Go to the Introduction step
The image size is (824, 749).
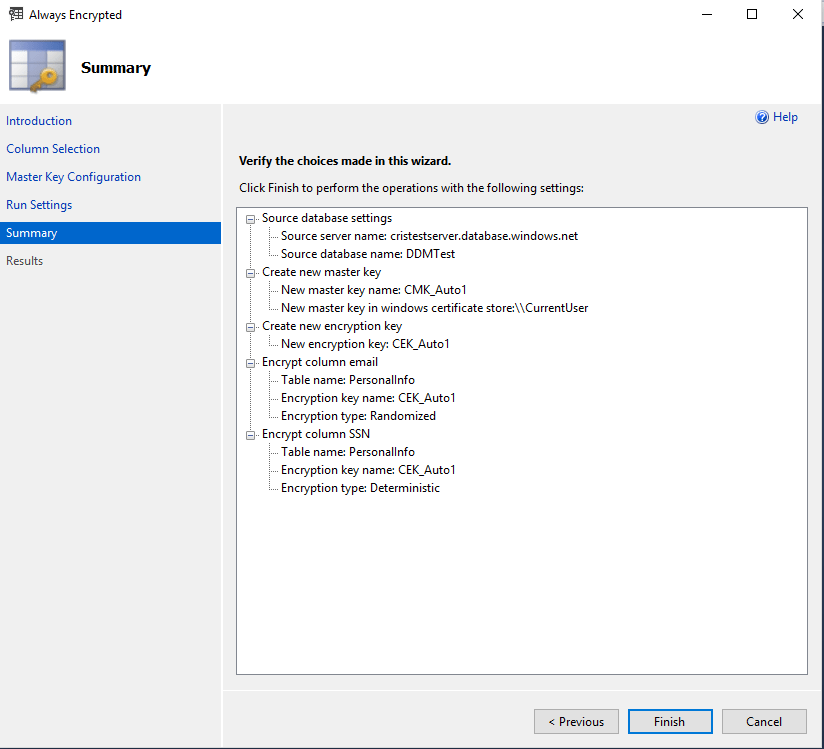pyautogui.click(x=39, y=121)
